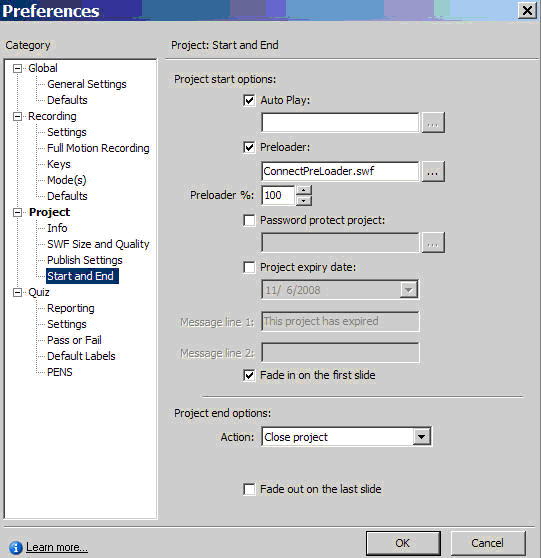Click the Cancel button

coord(488,543)
